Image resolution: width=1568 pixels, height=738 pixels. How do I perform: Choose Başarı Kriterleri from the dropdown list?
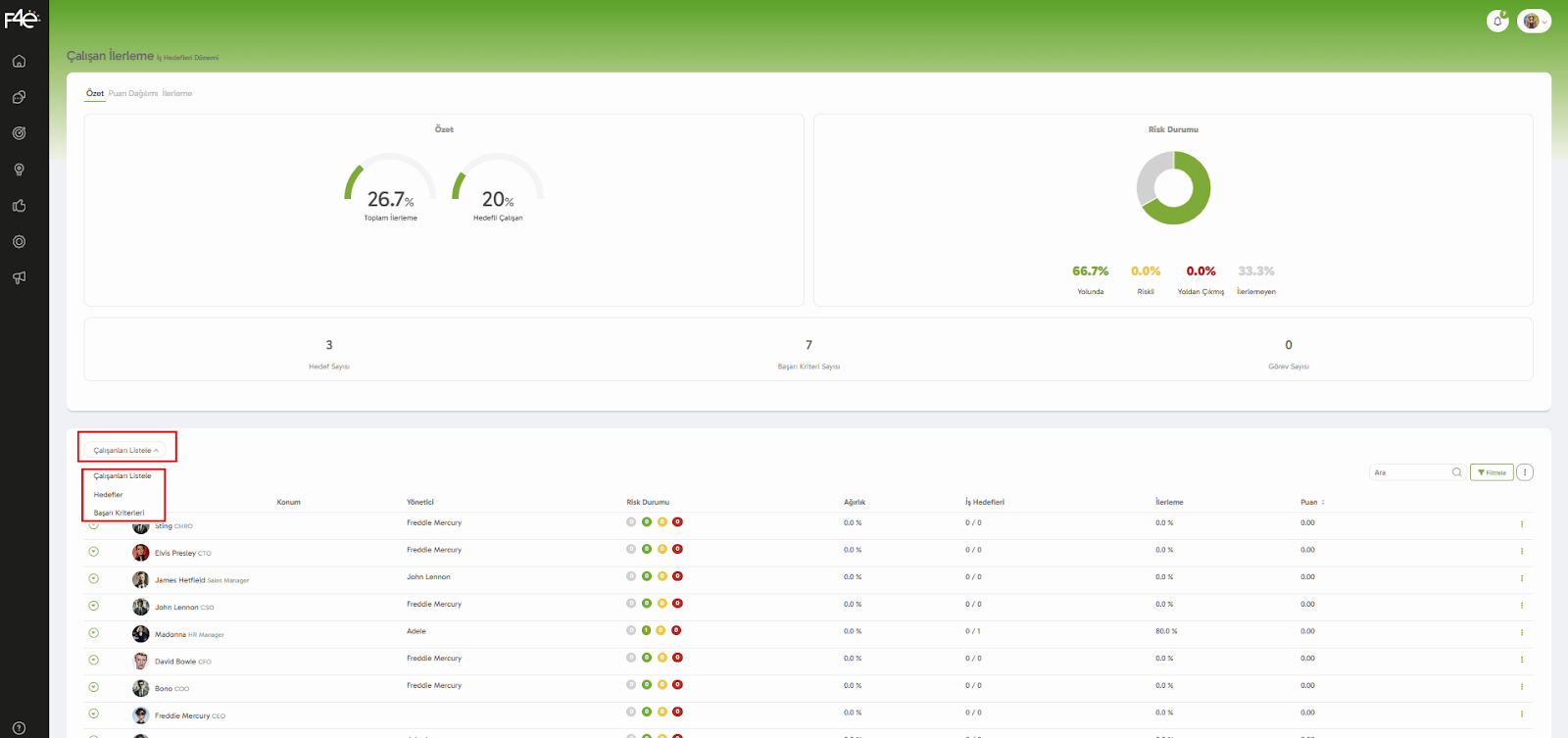(119, 513)
